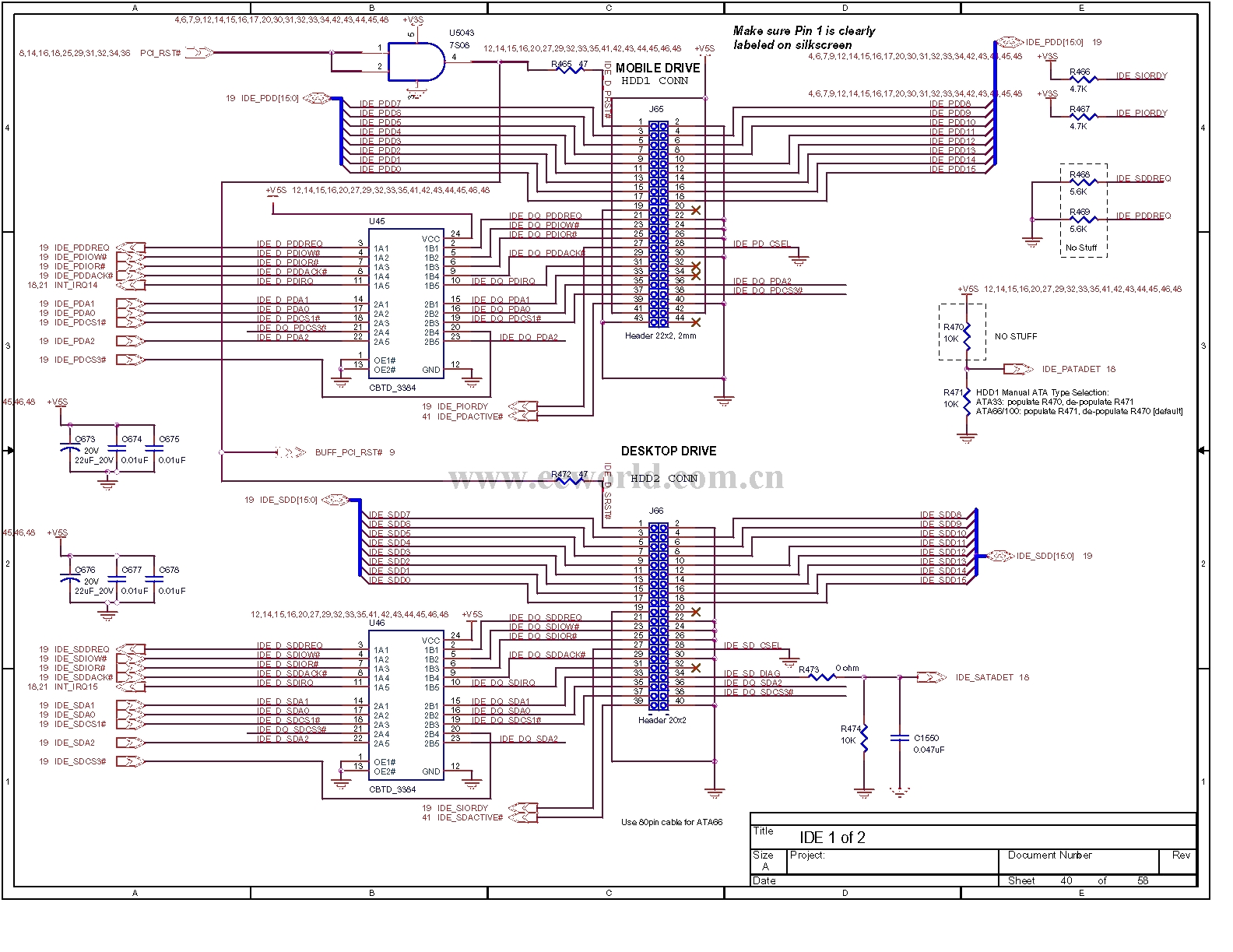Click the IDE_PDD7 net label
The height and width of the screenshot is (952, 1233).
381,104
